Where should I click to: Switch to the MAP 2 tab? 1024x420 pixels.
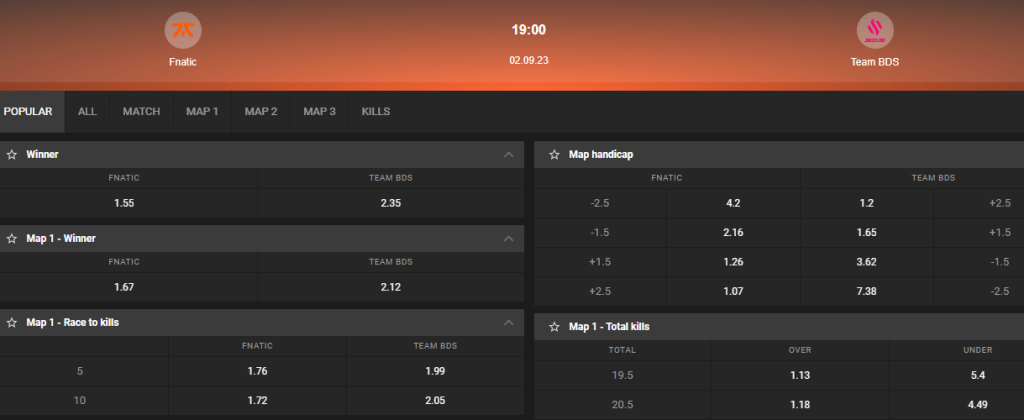(x=261, y=112)
